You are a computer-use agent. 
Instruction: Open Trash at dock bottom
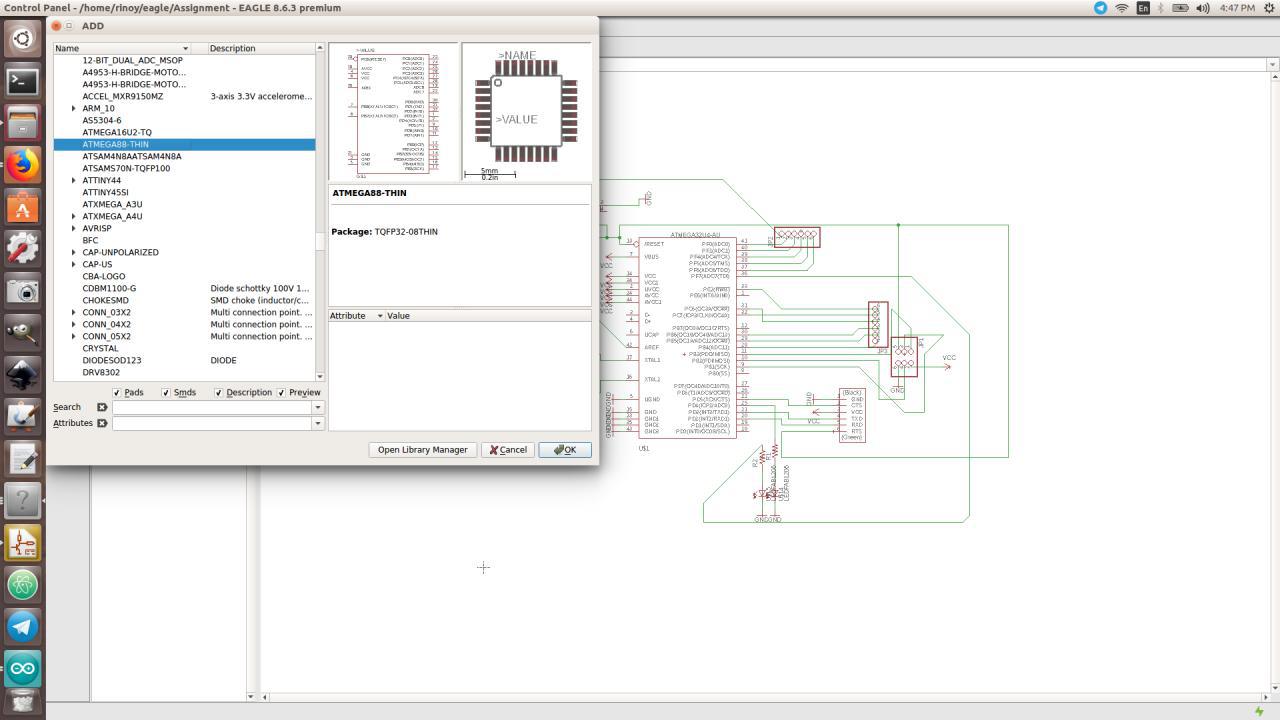[22, 704]
